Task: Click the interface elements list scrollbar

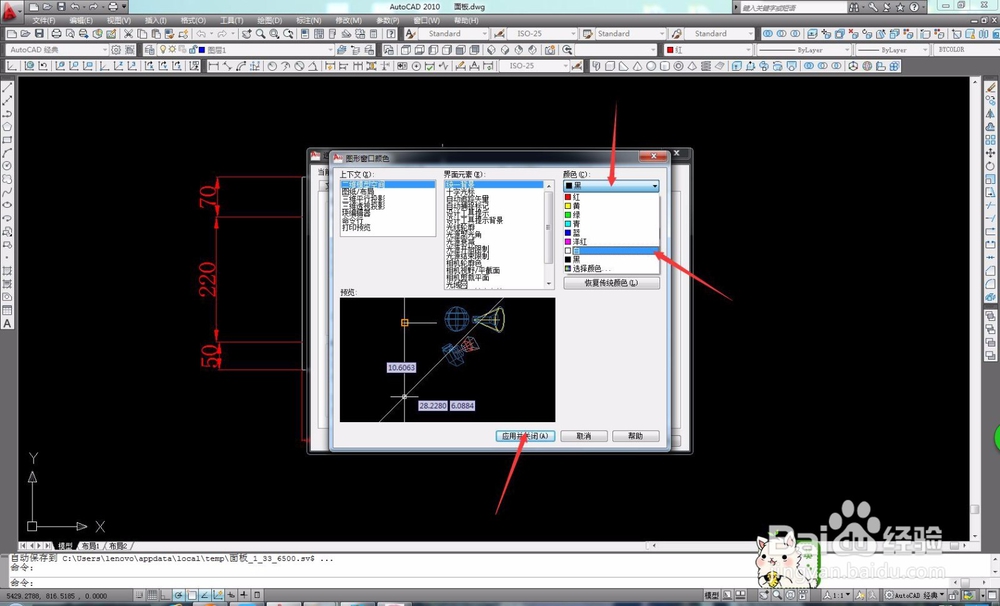Action: click(x=548, y=234)
